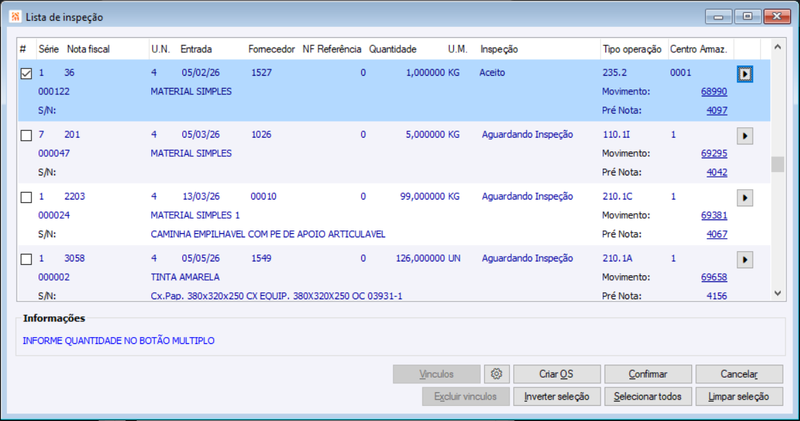Screen dimensions: 800x421
Task: Click the Lista de inspeção window icon
Action: 15,17
